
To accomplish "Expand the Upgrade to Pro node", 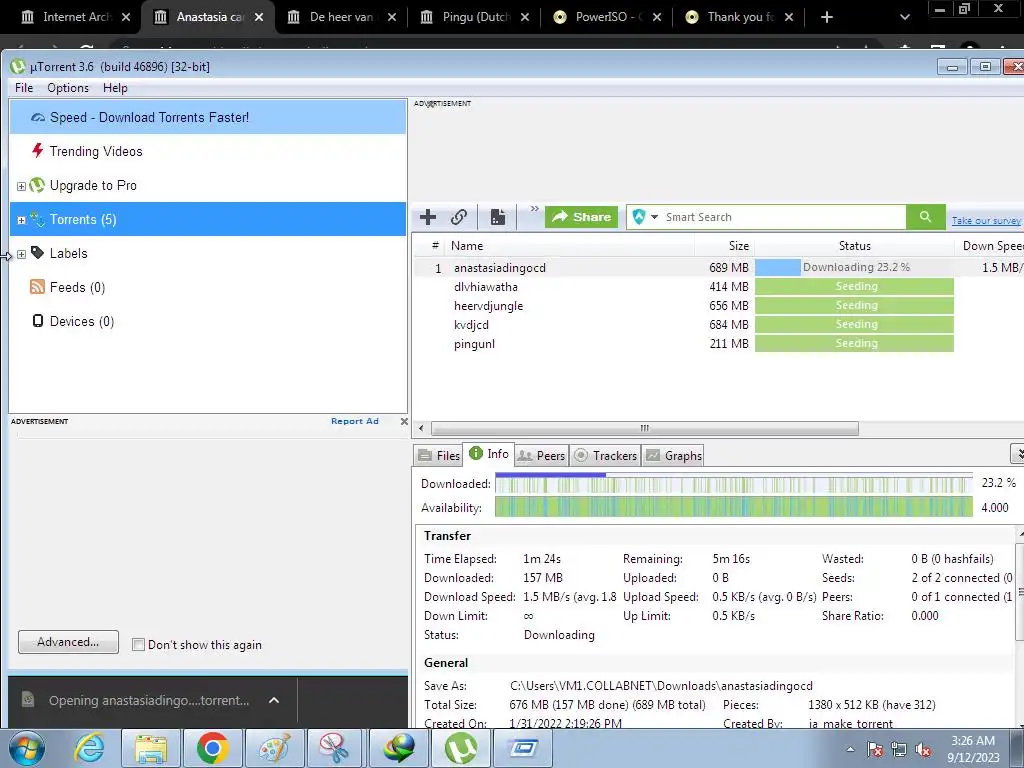I will pyautogui.click(x=21, y=186).
